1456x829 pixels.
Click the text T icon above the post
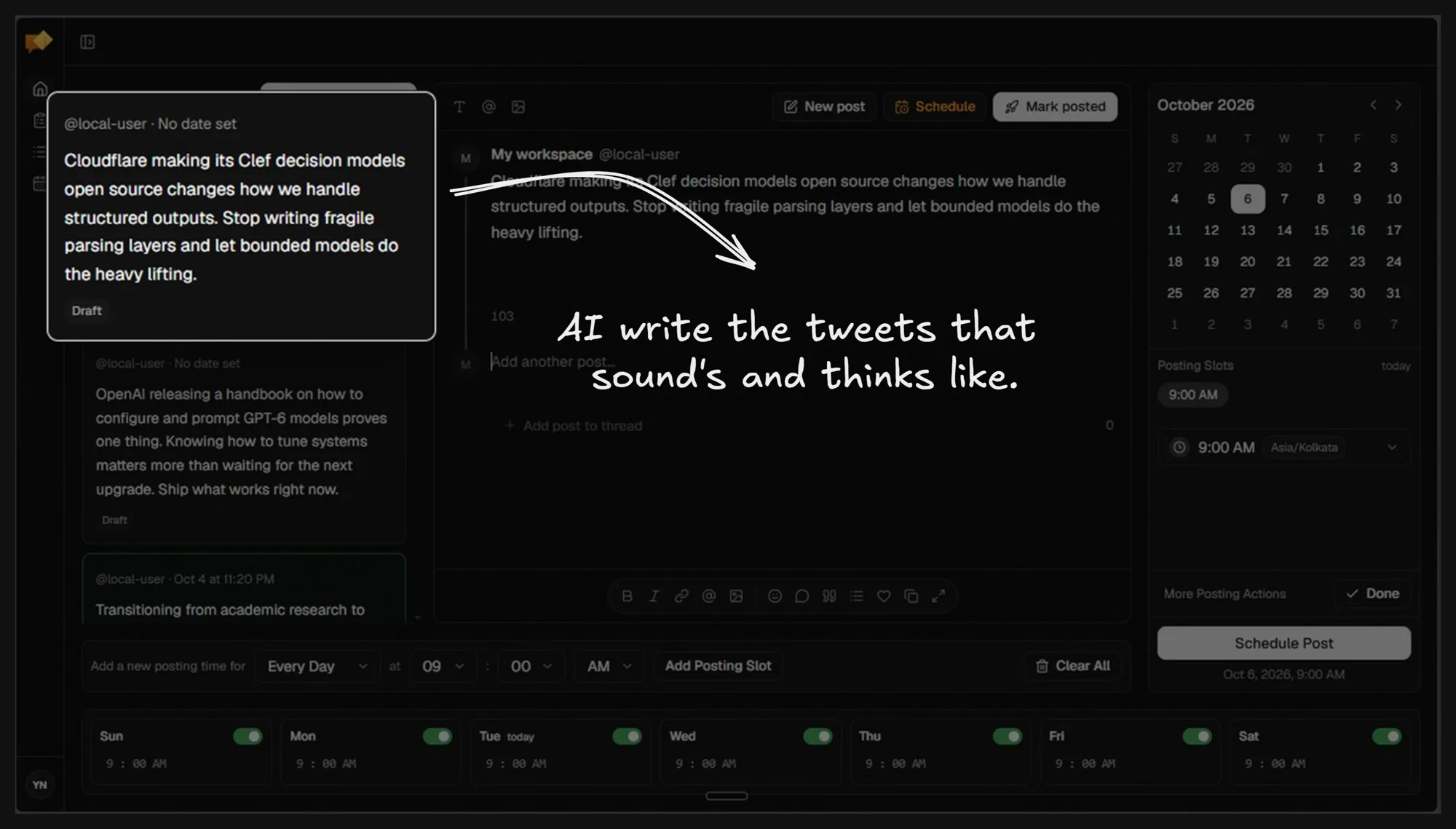(459, 107)
